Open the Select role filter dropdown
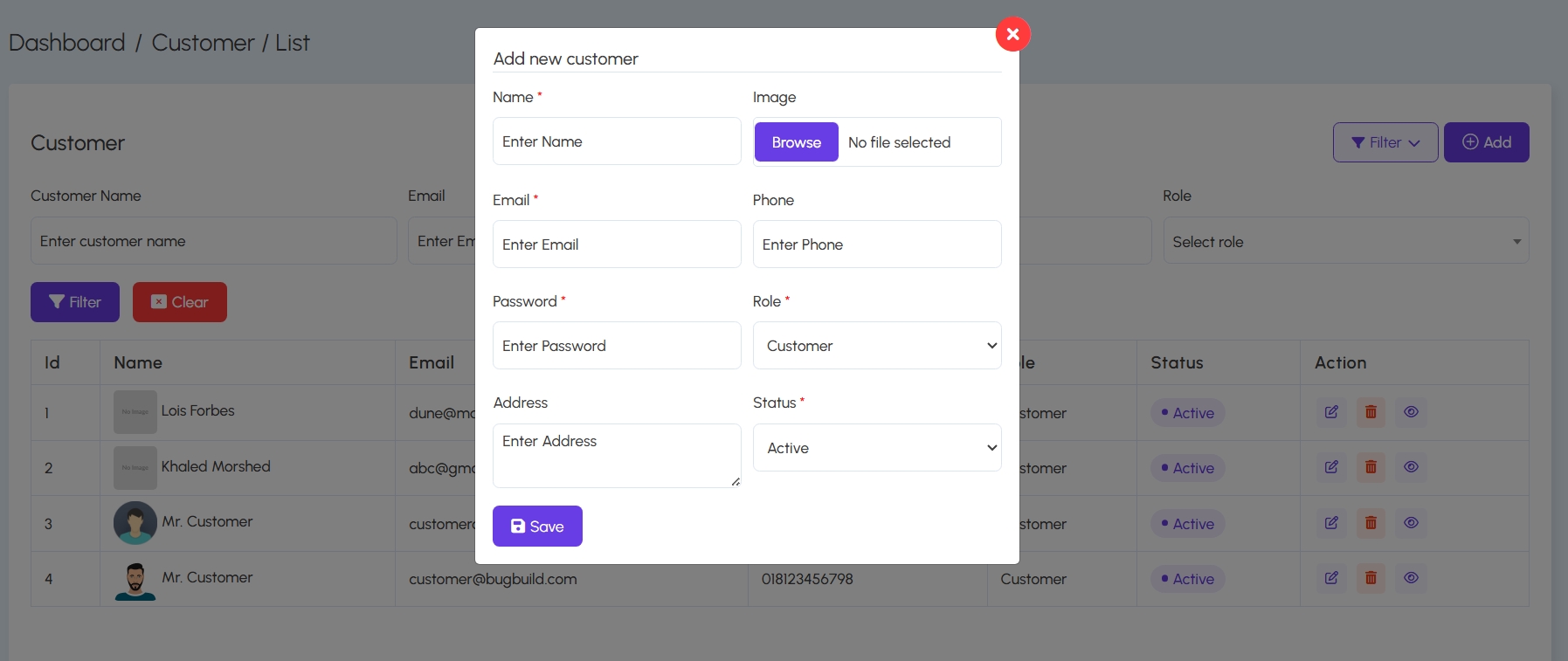 1346,241
